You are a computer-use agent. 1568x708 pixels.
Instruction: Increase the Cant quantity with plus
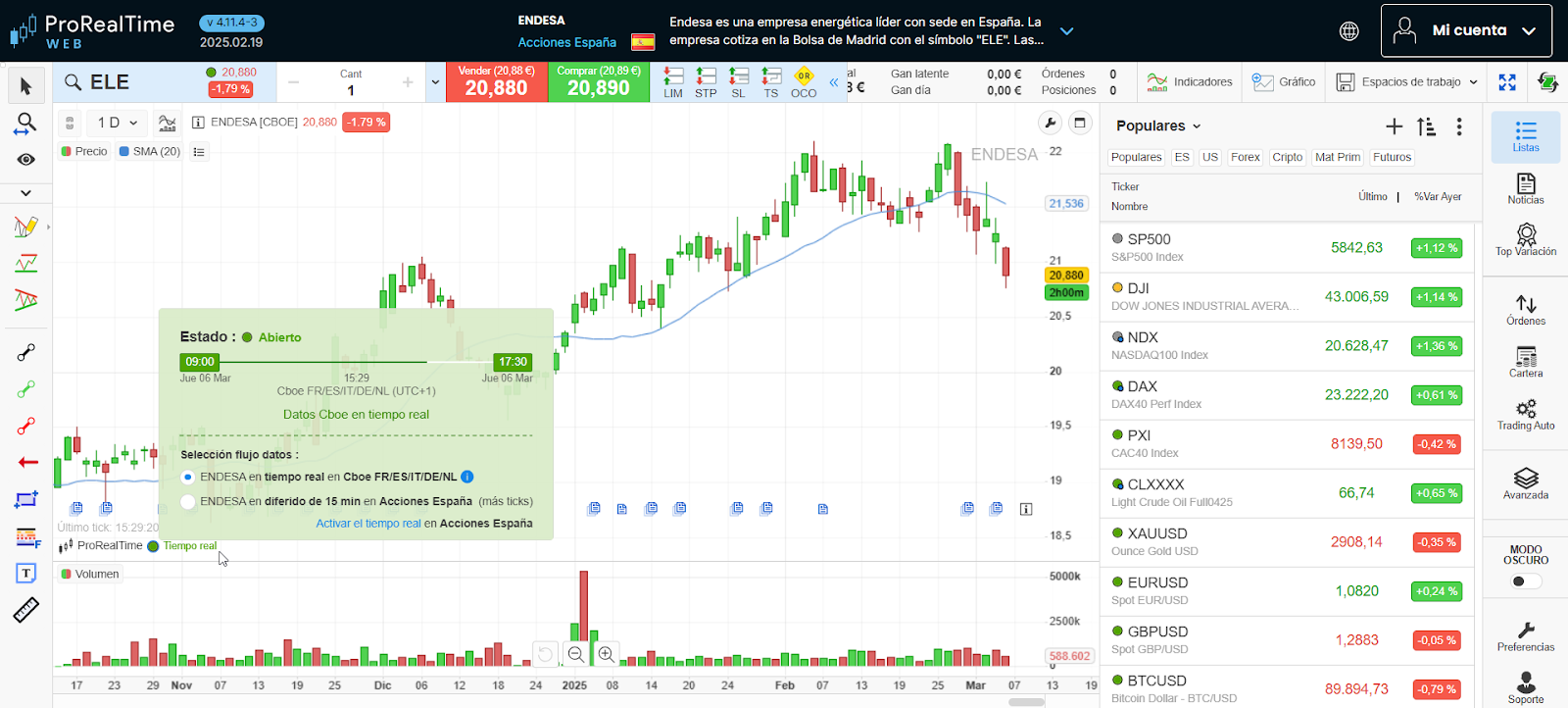tap(408, 83)
